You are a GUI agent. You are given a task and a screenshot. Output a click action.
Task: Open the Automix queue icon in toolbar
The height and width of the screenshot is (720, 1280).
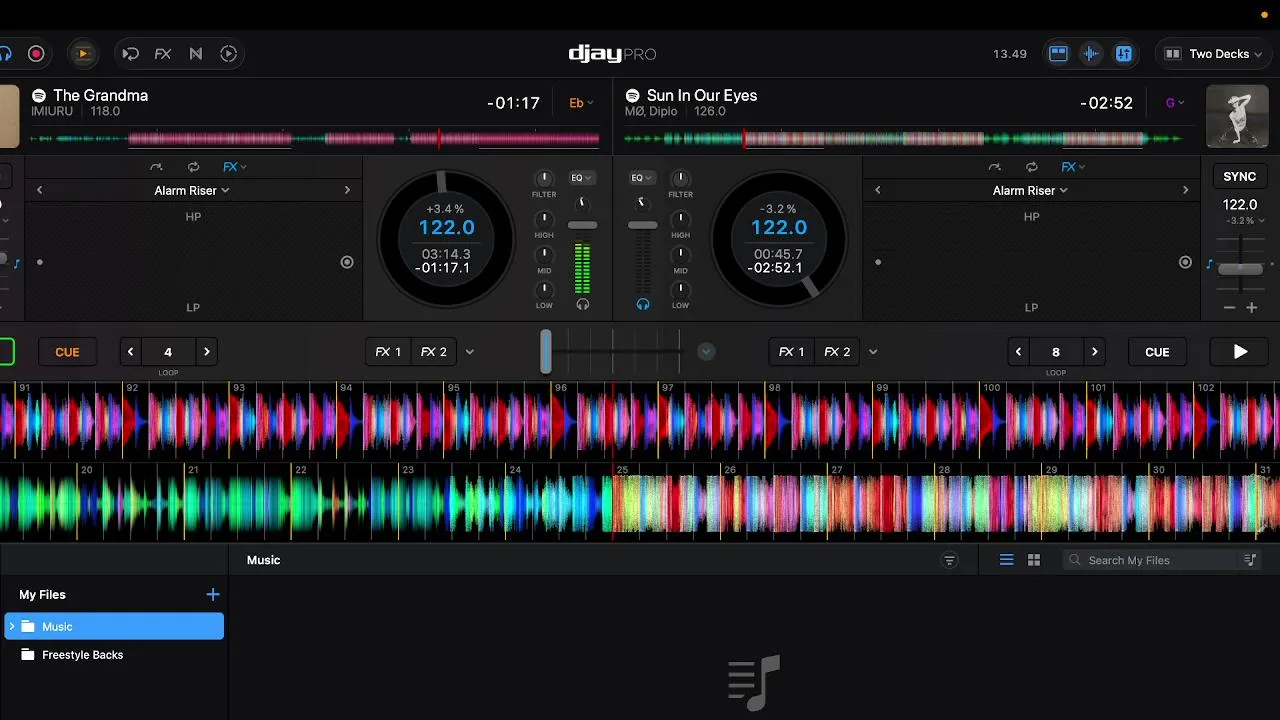coord(83,54)
